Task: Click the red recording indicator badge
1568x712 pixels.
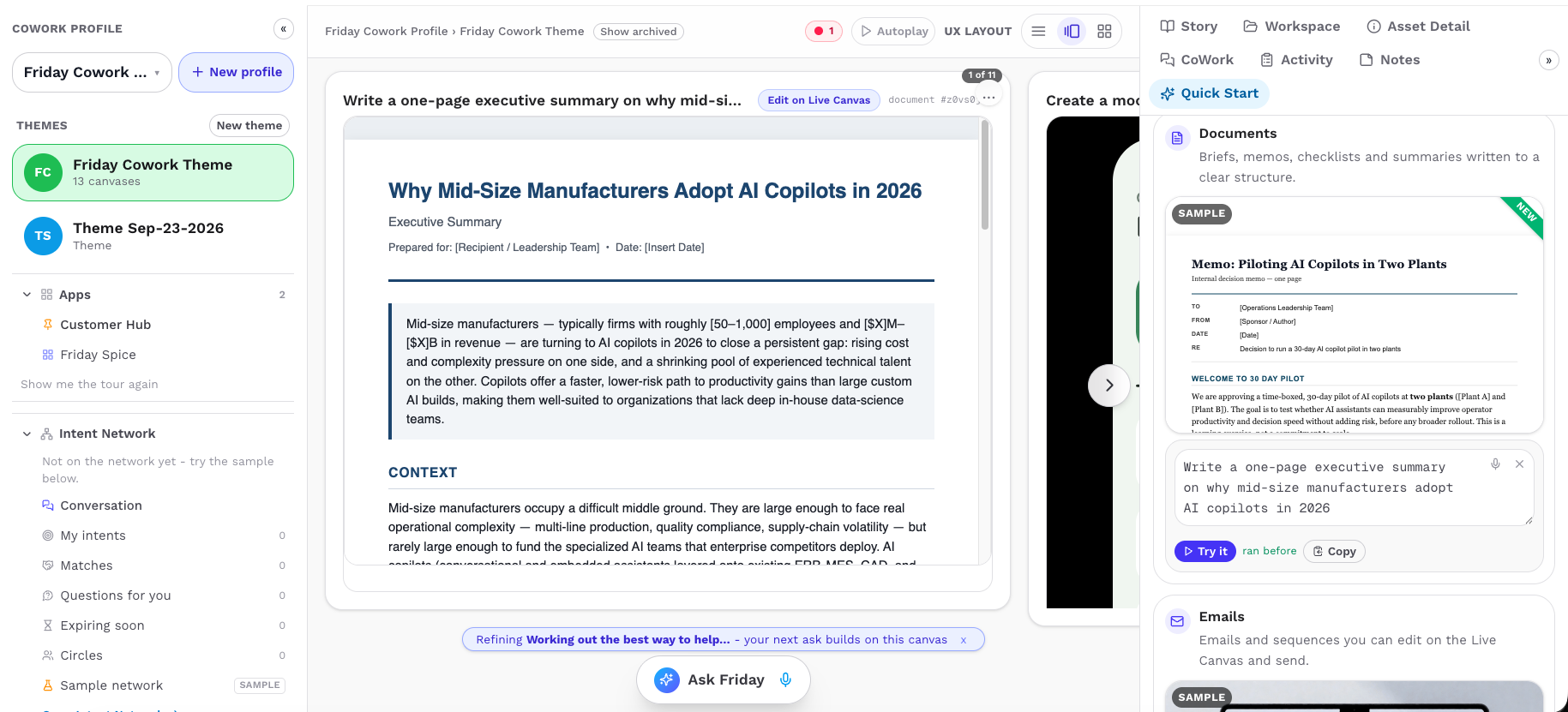Action: [824, 31]
